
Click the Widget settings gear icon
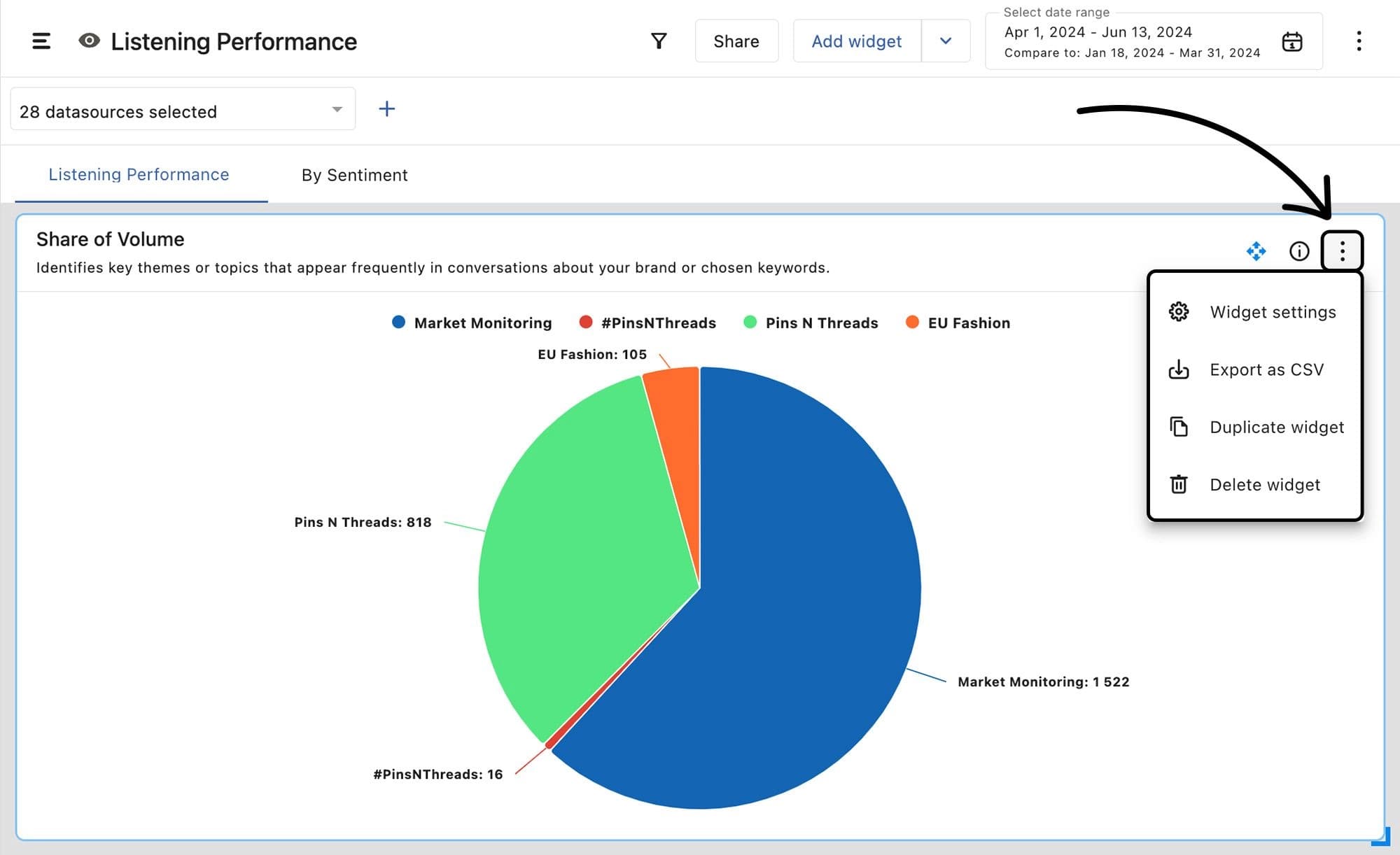[x=1179, y=311]
